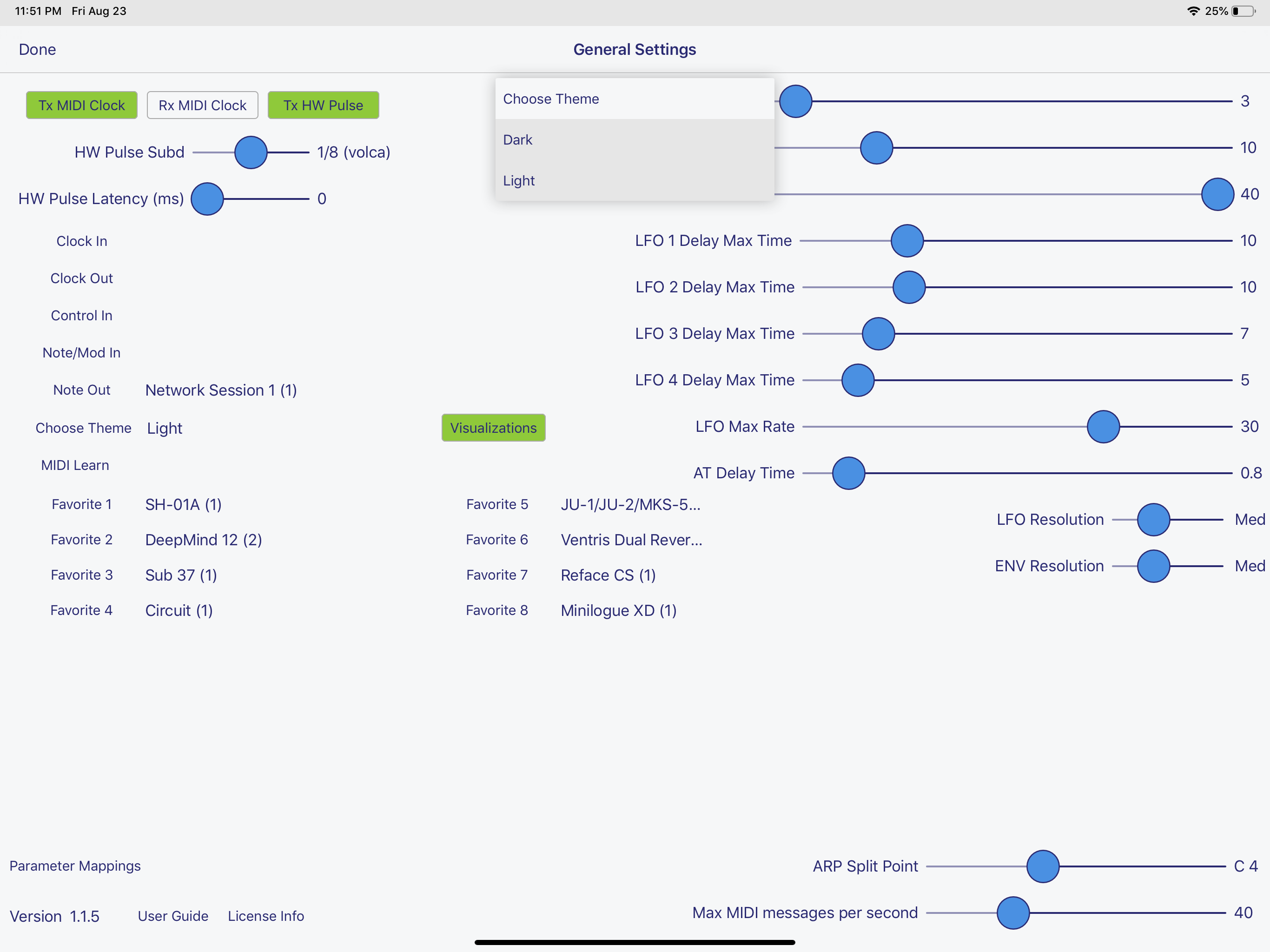The height and width of the screenshot is (952, 1270).
Task: Click the LFO Resolution slider knob
Action: 1153,520
